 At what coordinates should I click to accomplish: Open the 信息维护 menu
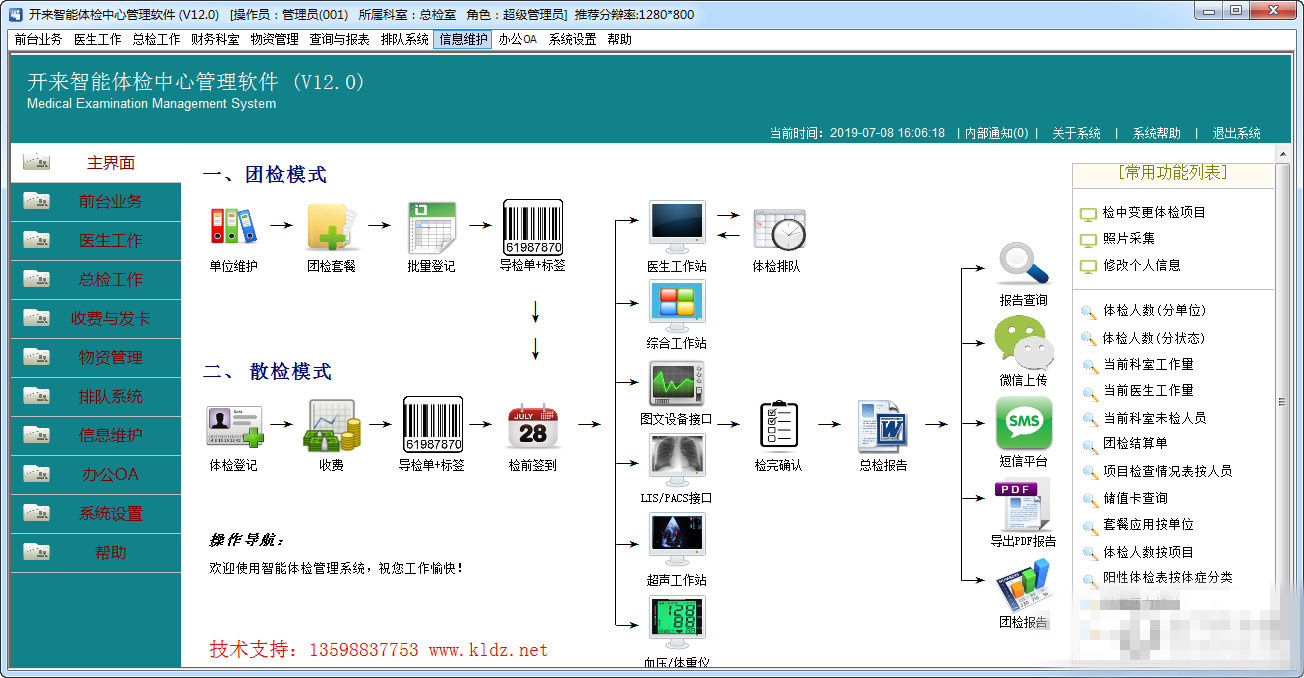click(463, 39)
